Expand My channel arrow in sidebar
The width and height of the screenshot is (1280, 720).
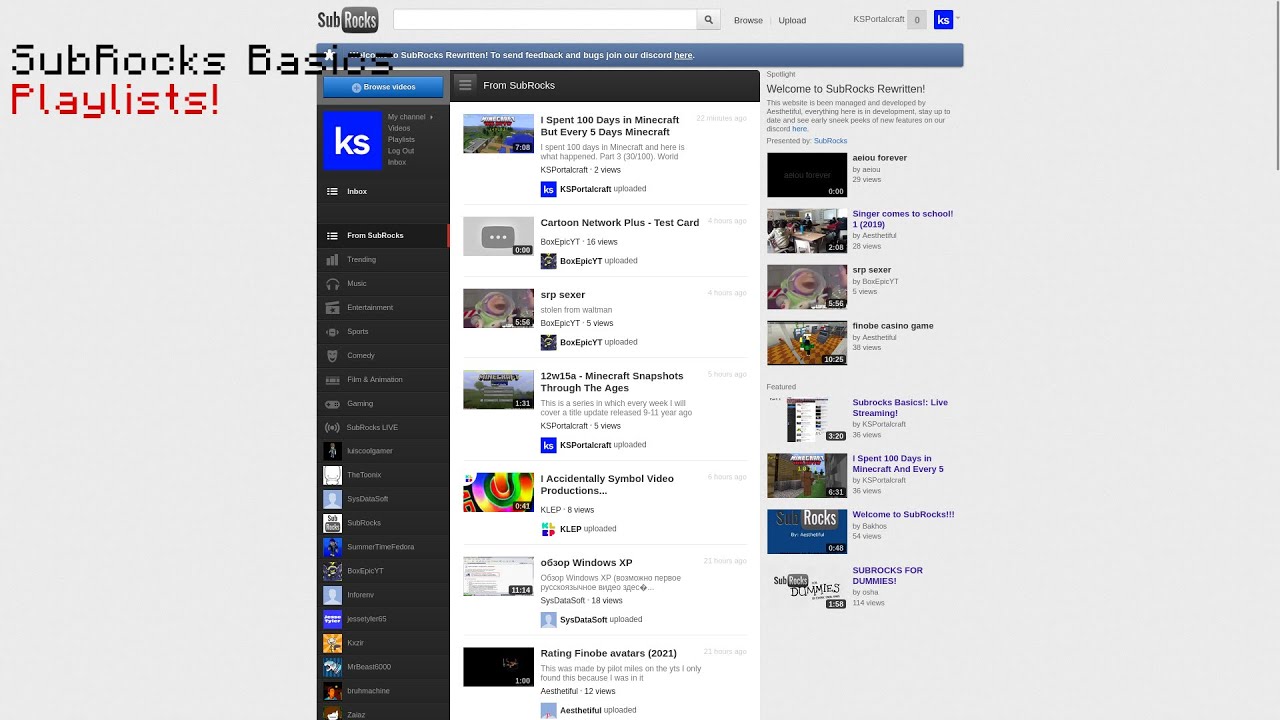click(431, 117)
